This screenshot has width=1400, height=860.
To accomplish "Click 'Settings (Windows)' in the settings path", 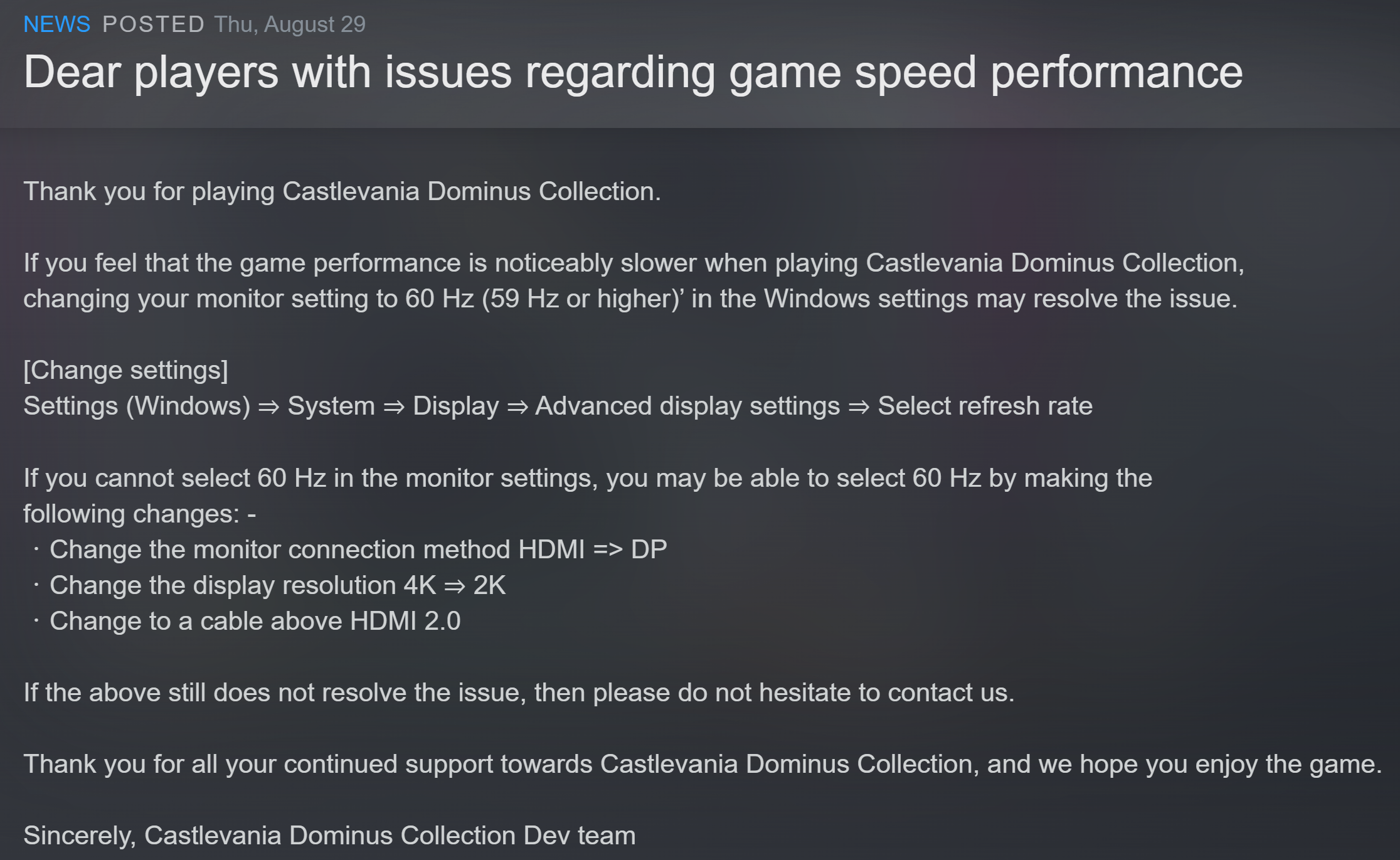I will 137,406.
